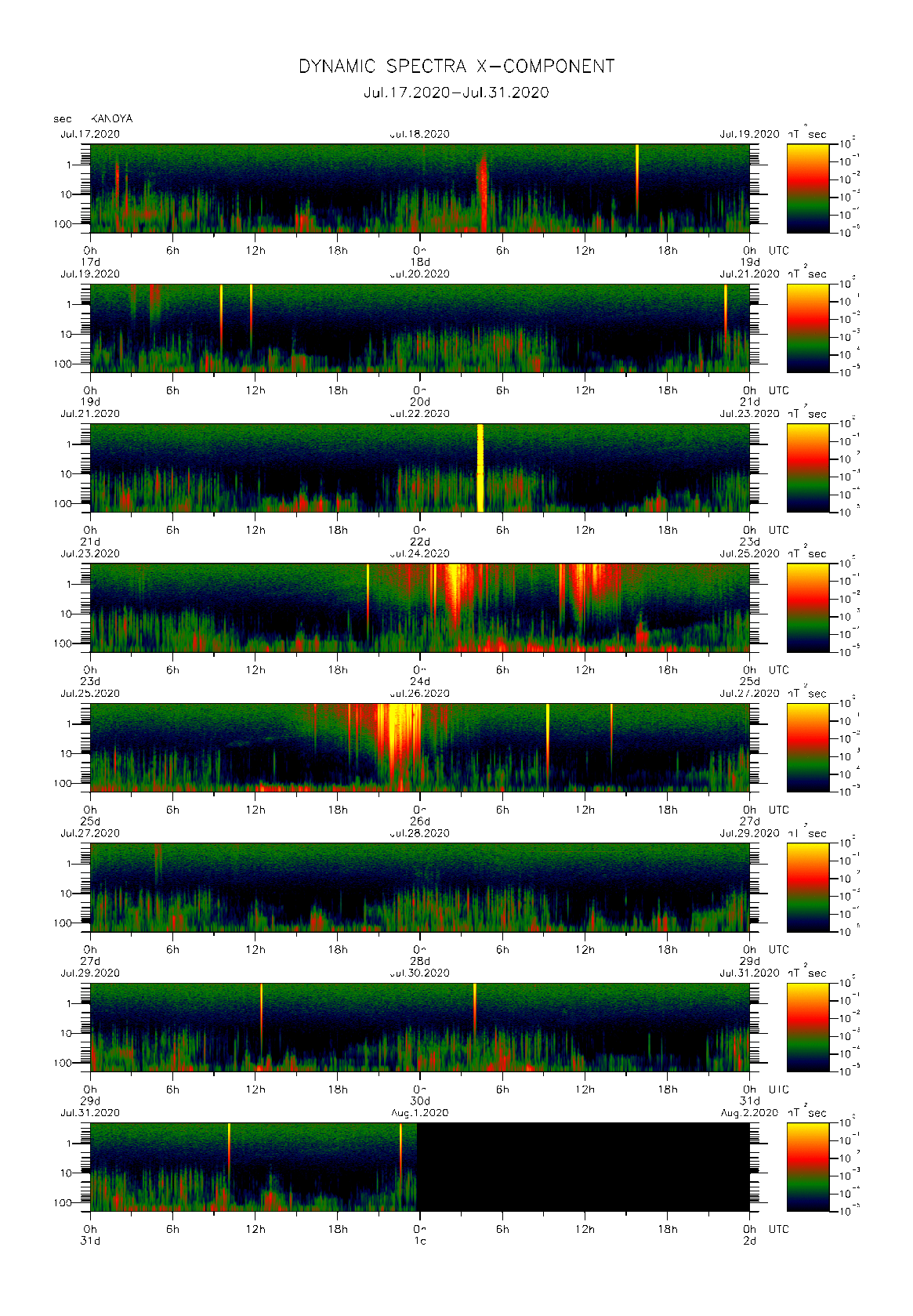The height and width of the screenshot is (1316, 913).
Task: Select the spike near 22h on July 20
Action: (x=726, y=314)
